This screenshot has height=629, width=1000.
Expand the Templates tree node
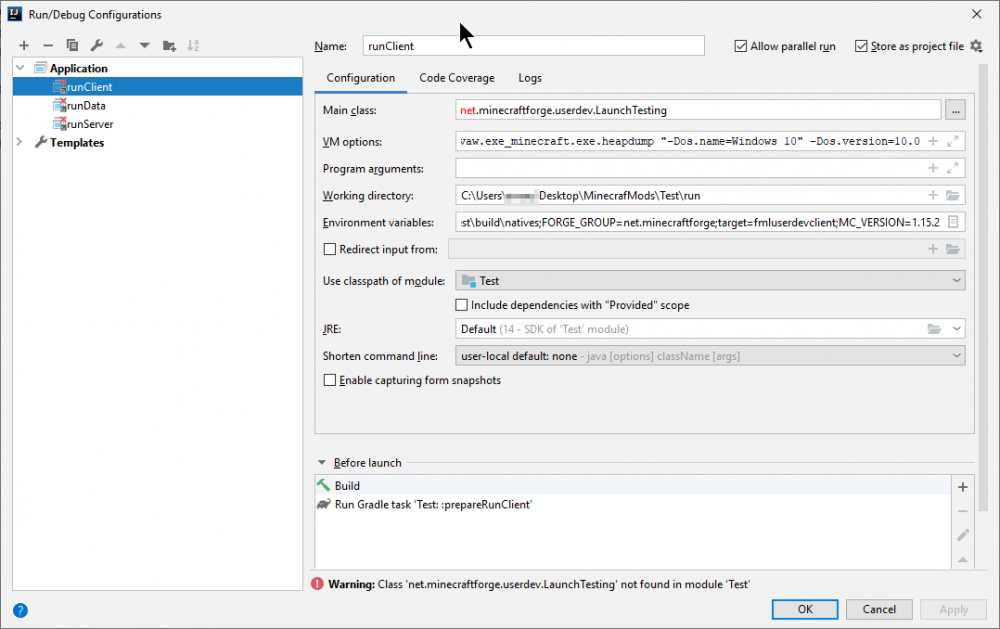click(x=21, y=143)
